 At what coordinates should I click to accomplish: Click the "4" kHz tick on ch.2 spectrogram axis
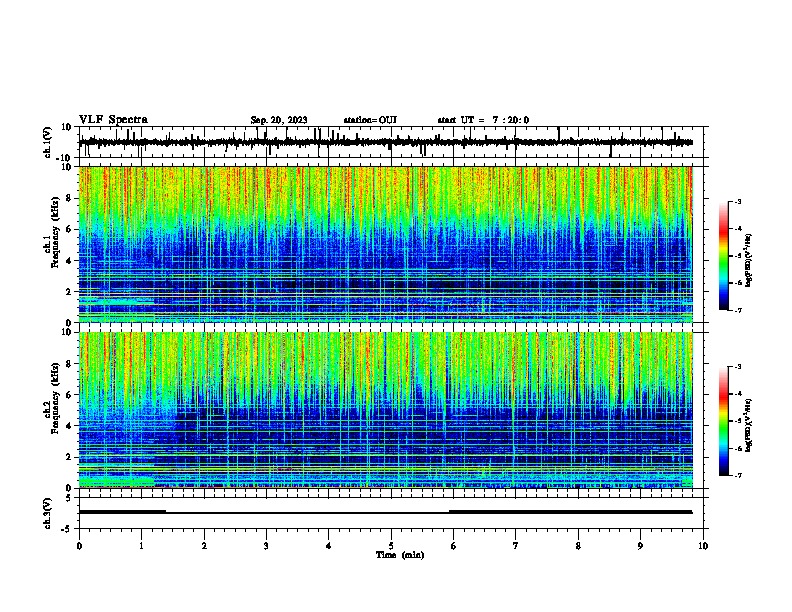tap(69, 426)
